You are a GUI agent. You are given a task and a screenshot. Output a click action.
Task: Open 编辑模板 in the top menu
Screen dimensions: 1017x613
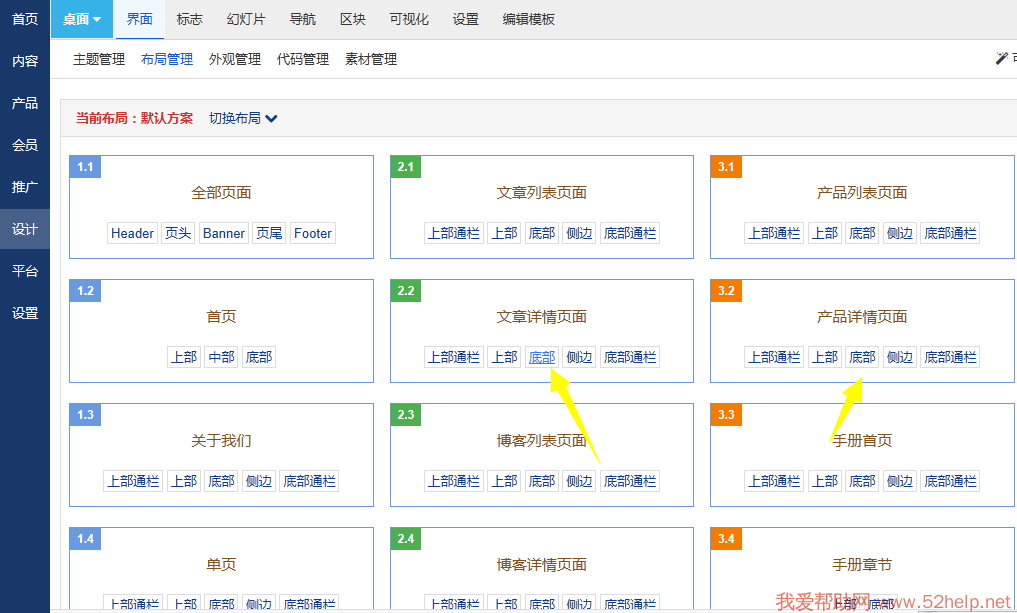pyautogui.click(x=528, y=20)
